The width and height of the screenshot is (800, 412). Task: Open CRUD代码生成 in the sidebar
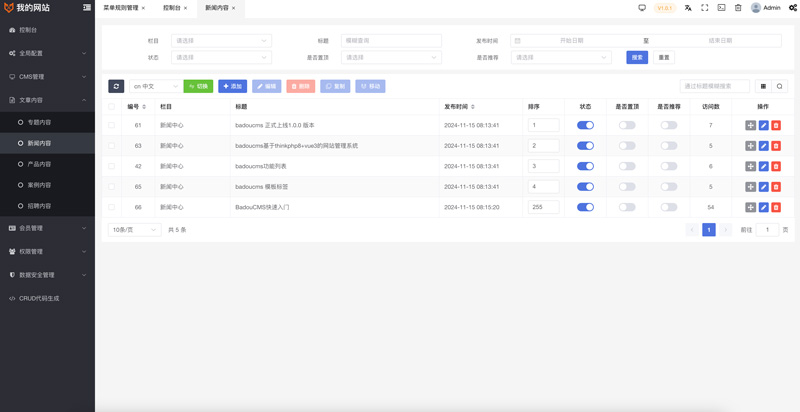click(47, 298)
